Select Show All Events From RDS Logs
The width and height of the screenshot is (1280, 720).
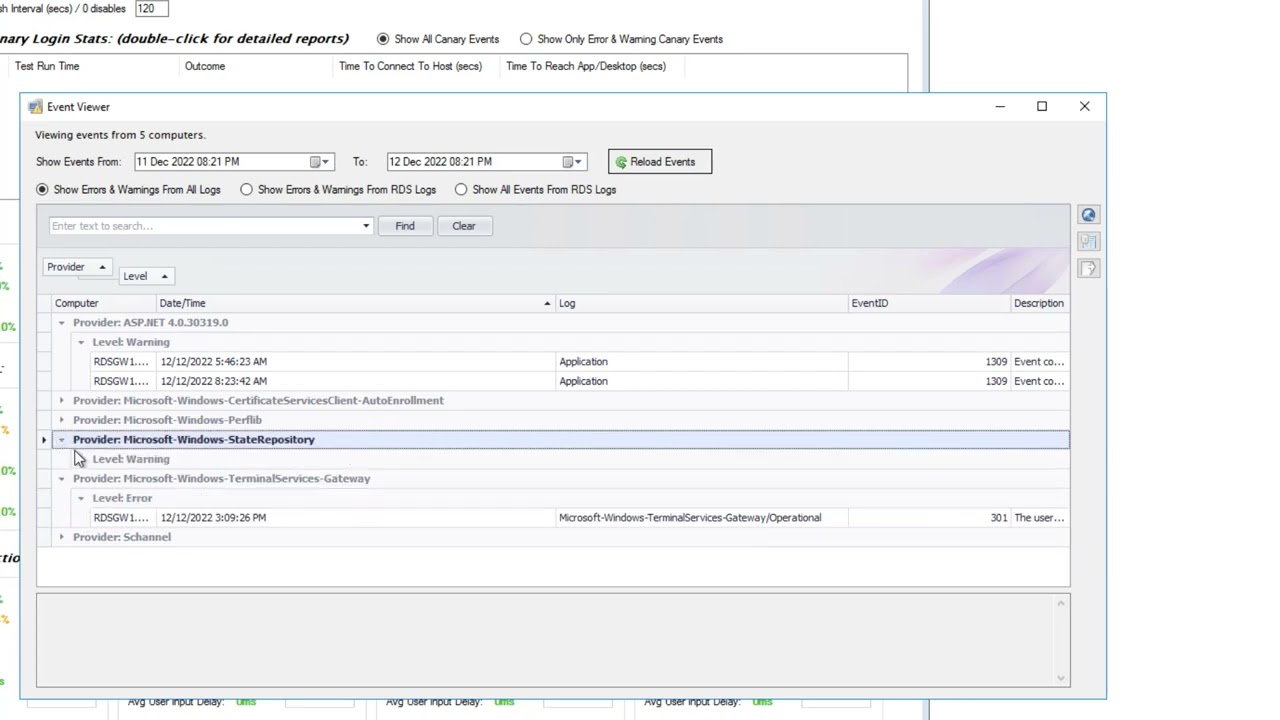(x=535, y=190)
